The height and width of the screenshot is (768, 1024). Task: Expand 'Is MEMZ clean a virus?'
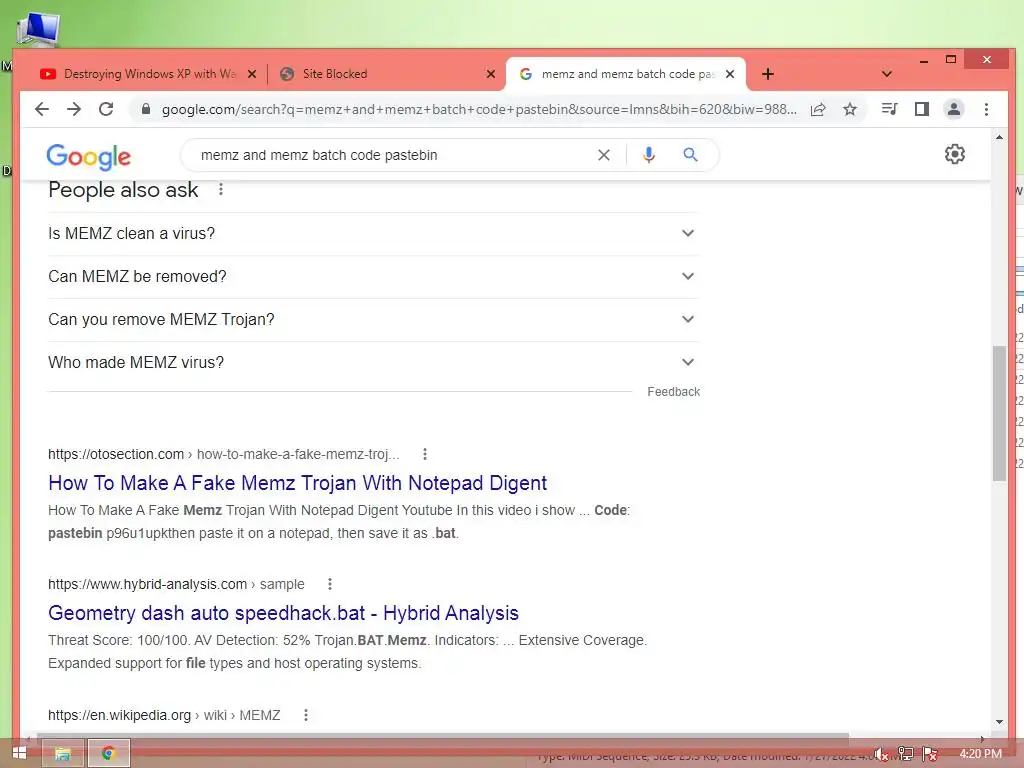coord(373,233)
